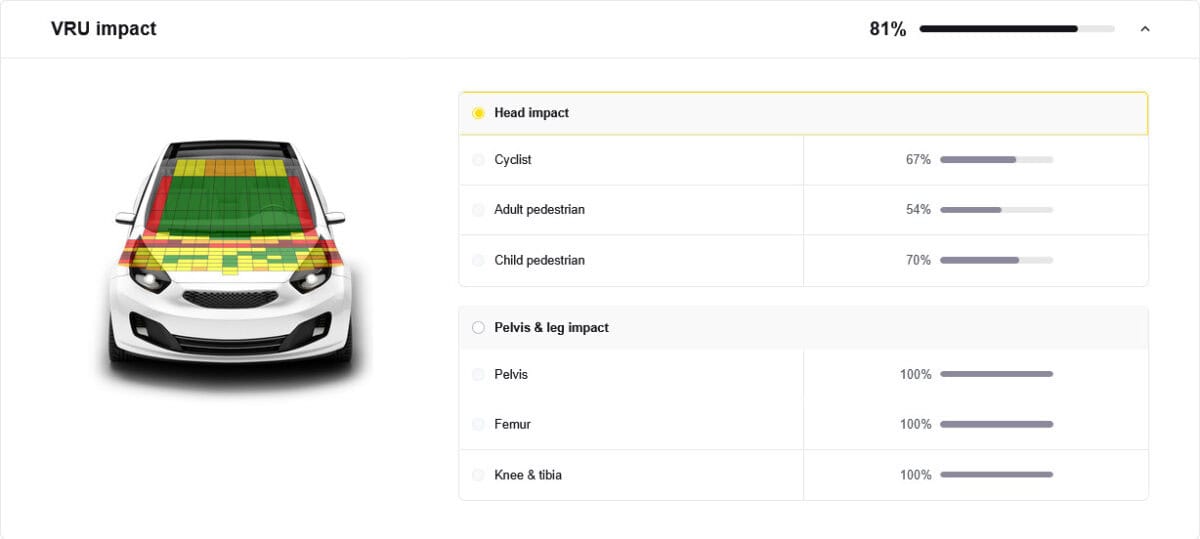Click the car impact diagram image
1200x539 pixels.
point(231,260)
